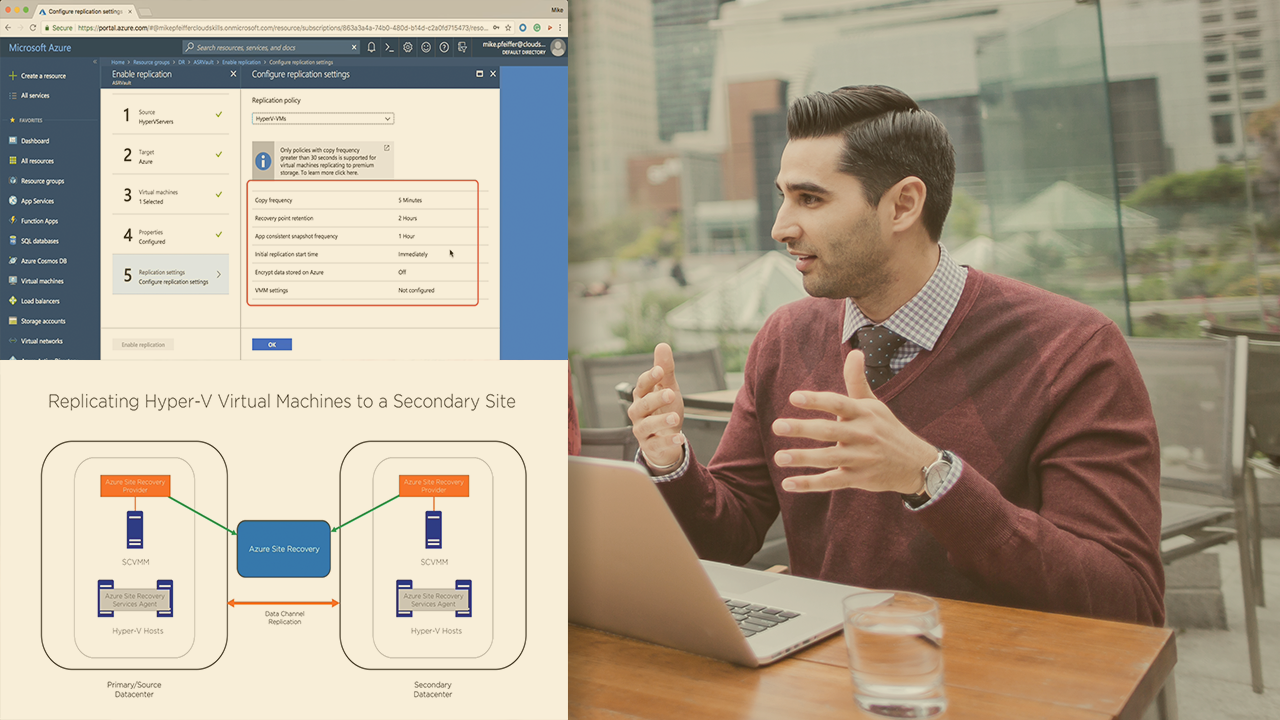
Task: Click the search resources field
Action: pyautogui.click(x=272, y=47)
